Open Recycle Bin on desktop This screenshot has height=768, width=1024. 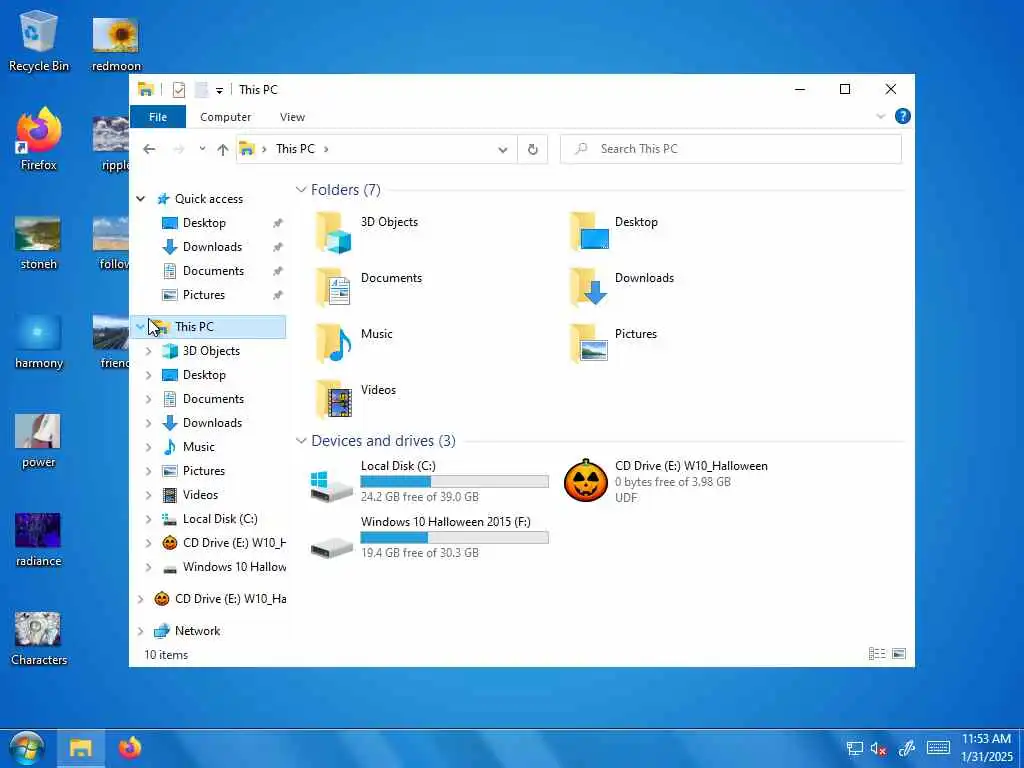pos(39,40)
